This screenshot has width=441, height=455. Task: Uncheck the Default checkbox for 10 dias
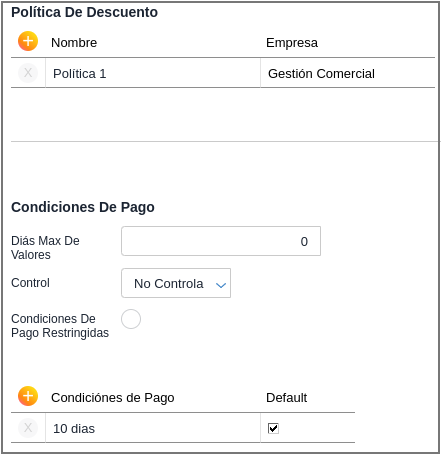coord(273,428)
